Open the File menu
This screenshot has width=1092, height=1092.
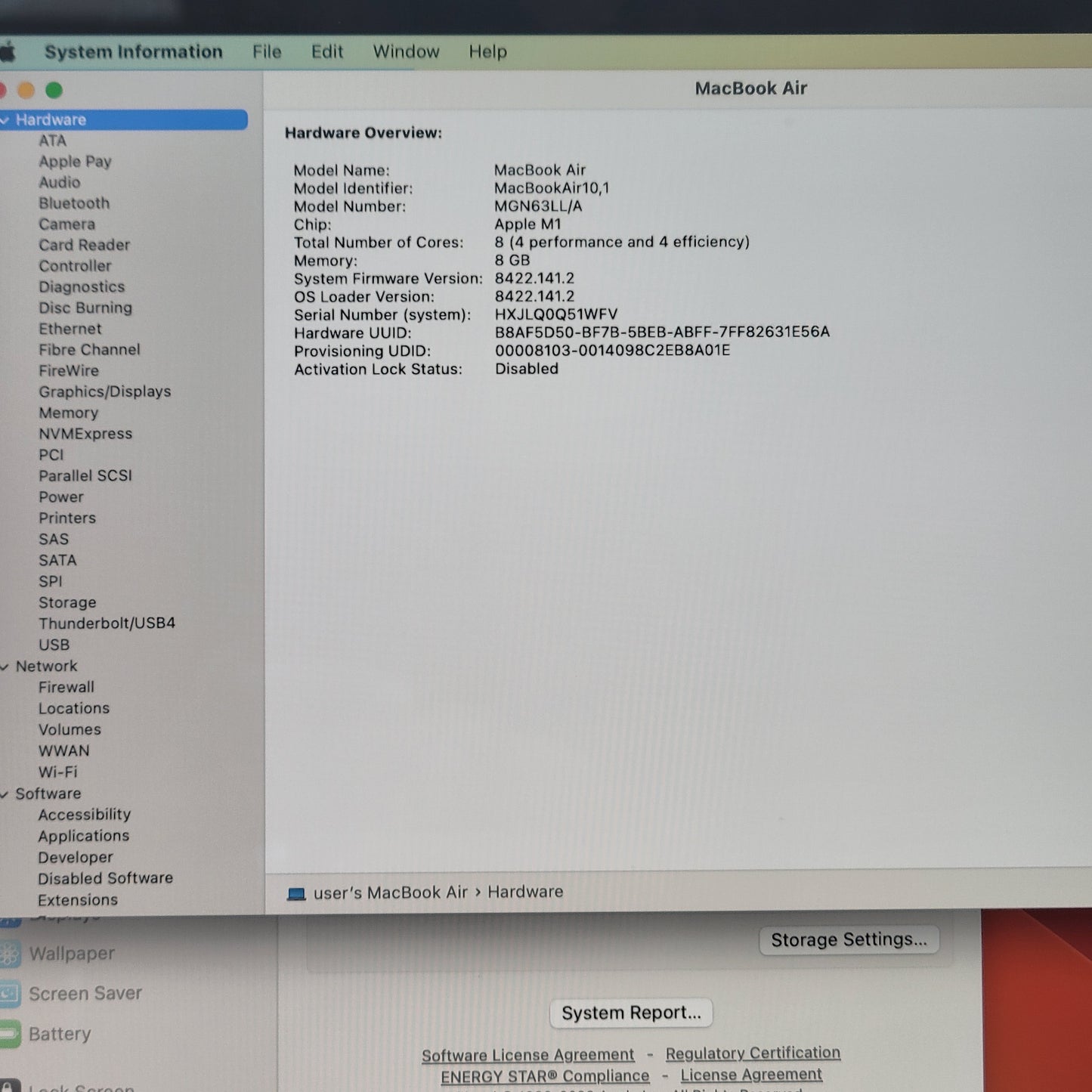[267, 52]
